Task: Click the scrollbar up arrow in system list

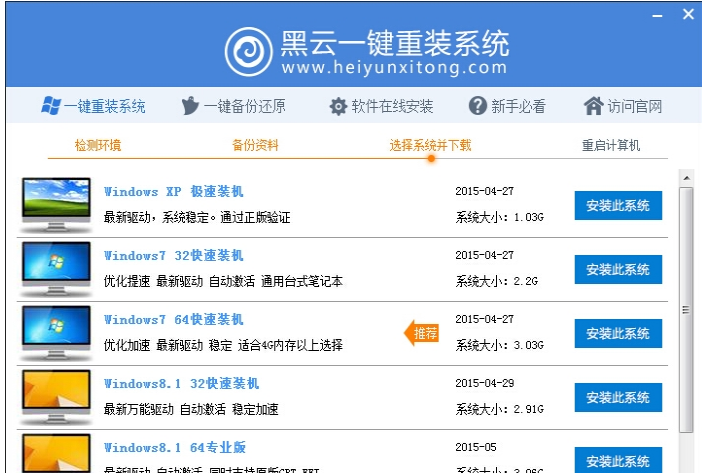Action: (686, 178)
